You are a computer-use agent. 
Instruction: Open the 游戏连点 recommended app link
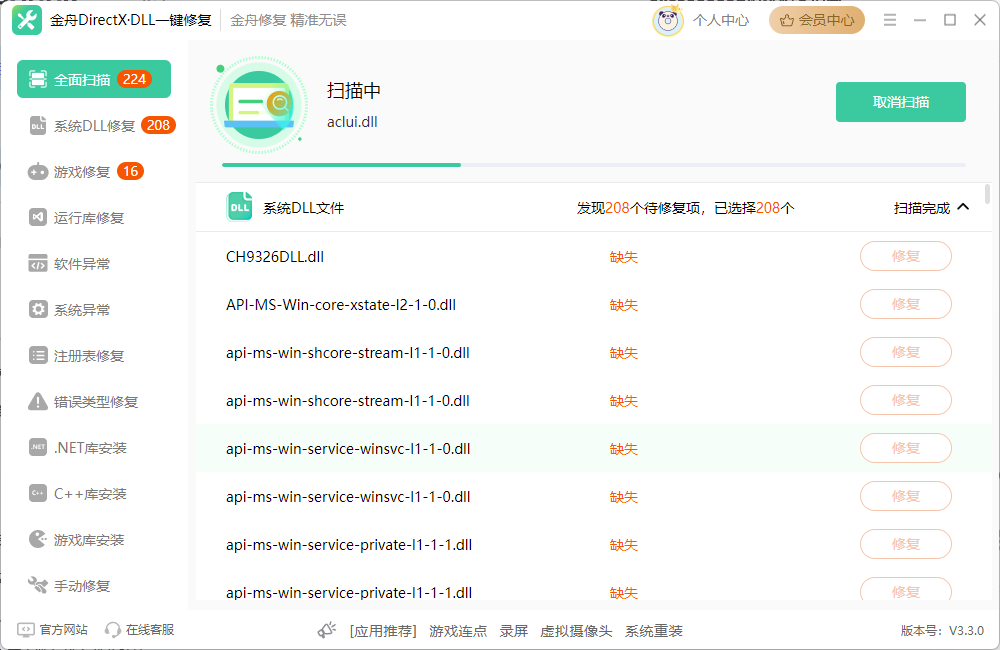[x=458, y=631]
